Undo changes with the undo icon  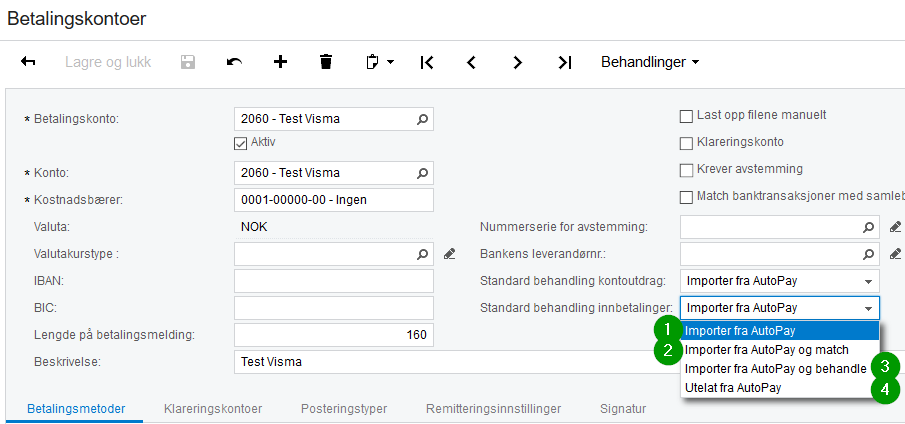tap(234, 62)
